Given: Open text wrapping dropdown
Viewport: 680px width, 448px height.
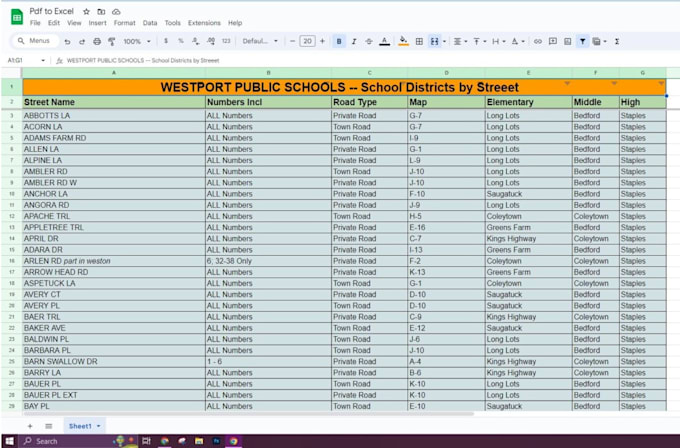Looking at the screenshot, I should (x=498, y=42).
